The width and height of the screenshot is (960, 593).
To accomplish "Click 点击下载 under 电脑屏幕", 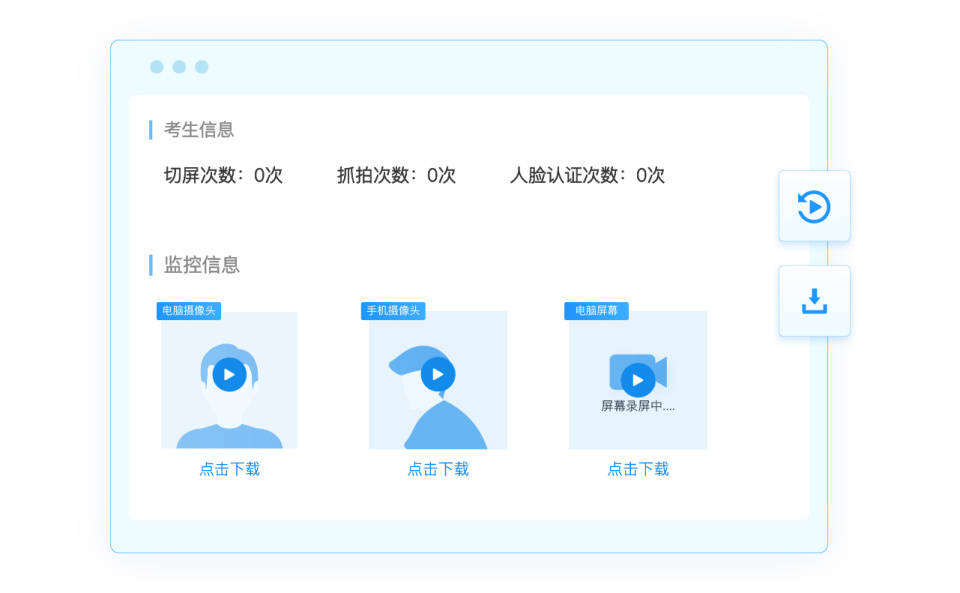I will [x=638, y=469].
